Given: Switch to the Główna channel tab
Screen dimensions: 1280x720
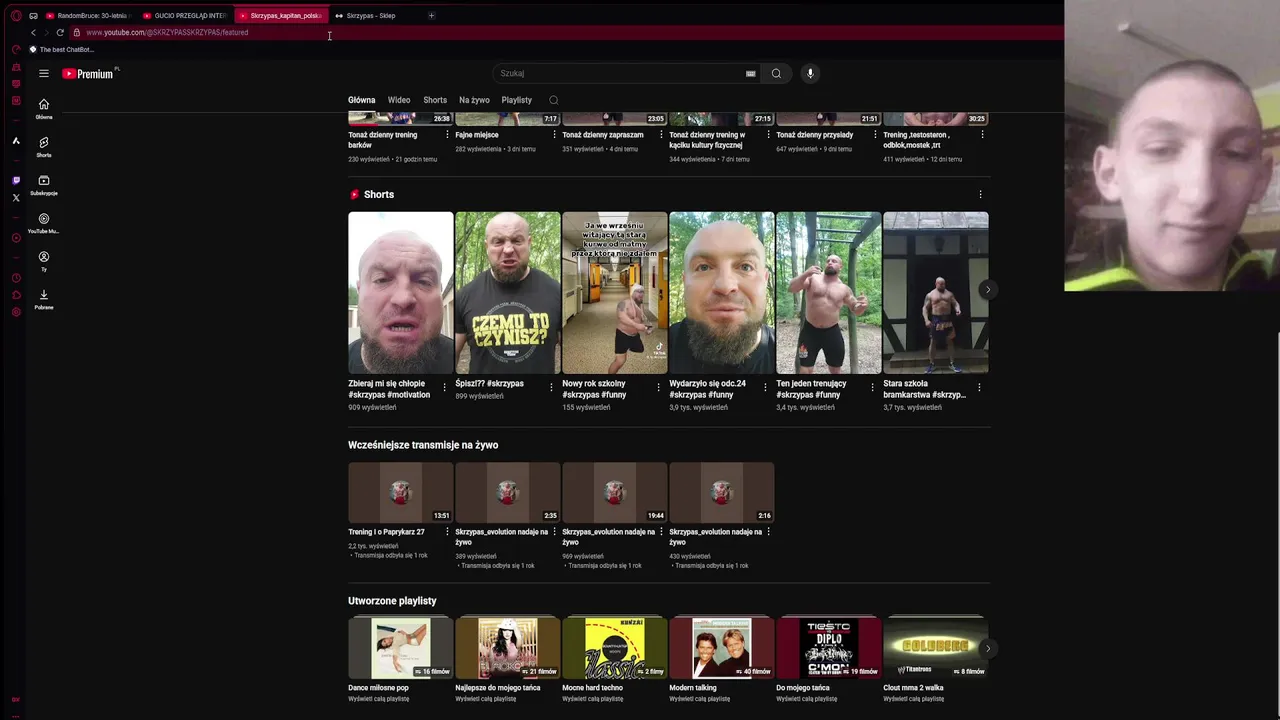Looking at the screenshot, I should pos(361,100).
